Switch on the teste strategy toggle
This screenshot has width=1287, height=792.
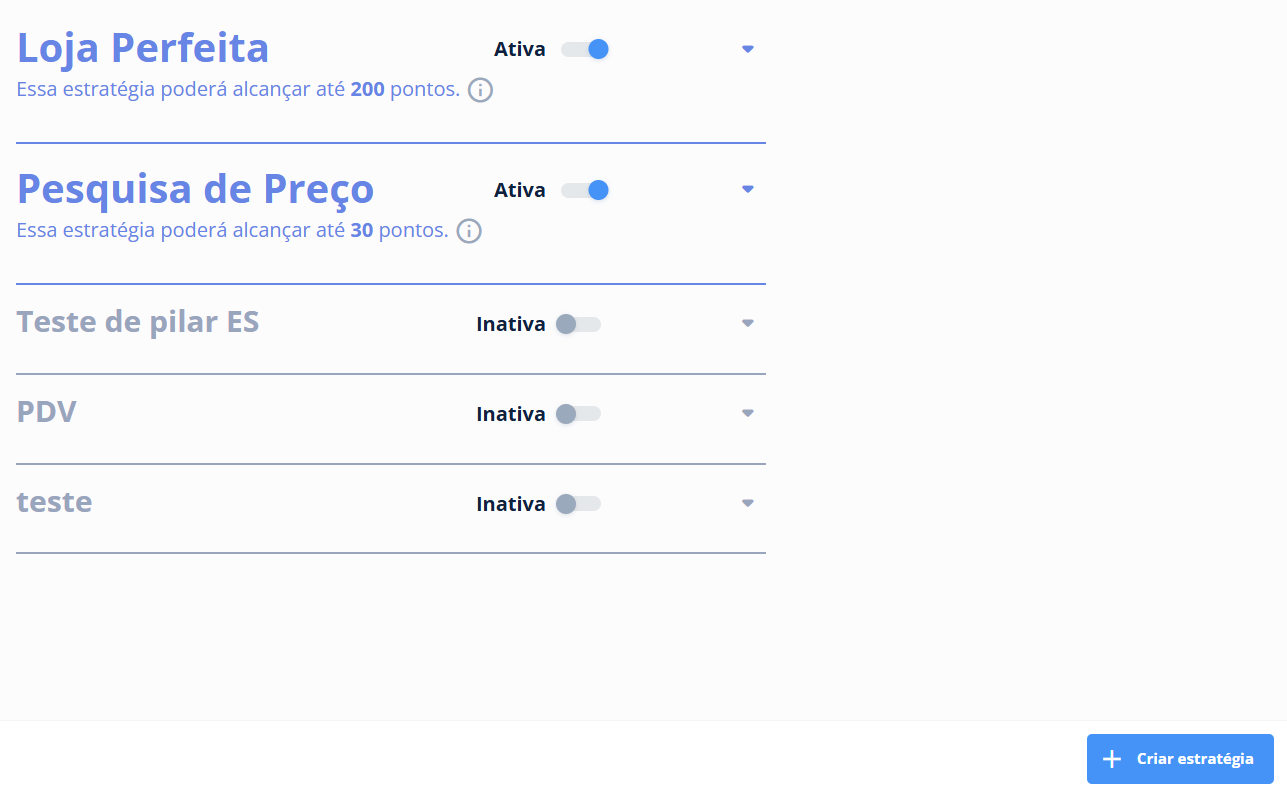(578, 504)
